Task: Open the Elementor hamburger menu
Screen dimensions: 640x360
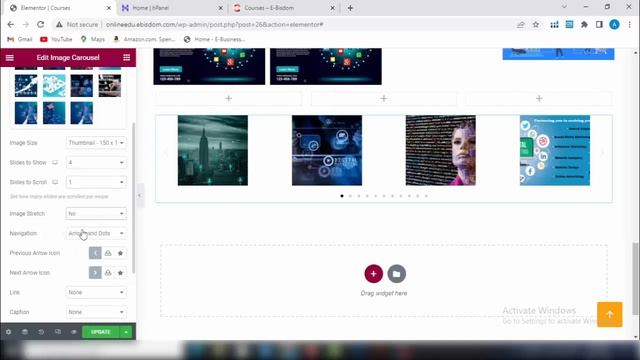Action: [x=9, y=58]
